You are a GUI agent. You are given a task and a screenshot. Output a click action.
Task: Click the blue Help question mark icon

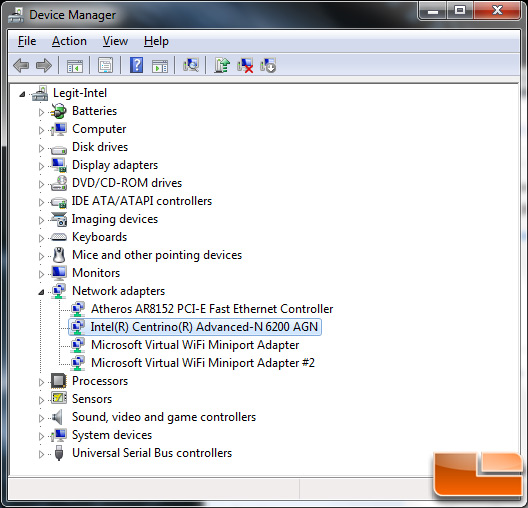(136, 65)
